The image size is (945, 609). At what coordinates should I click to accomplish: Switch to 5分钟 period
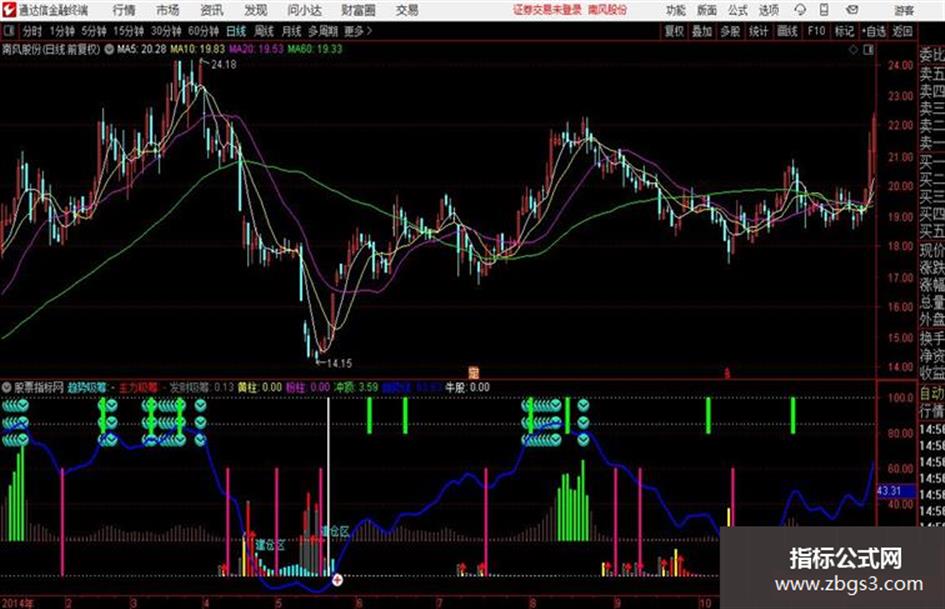94,31
